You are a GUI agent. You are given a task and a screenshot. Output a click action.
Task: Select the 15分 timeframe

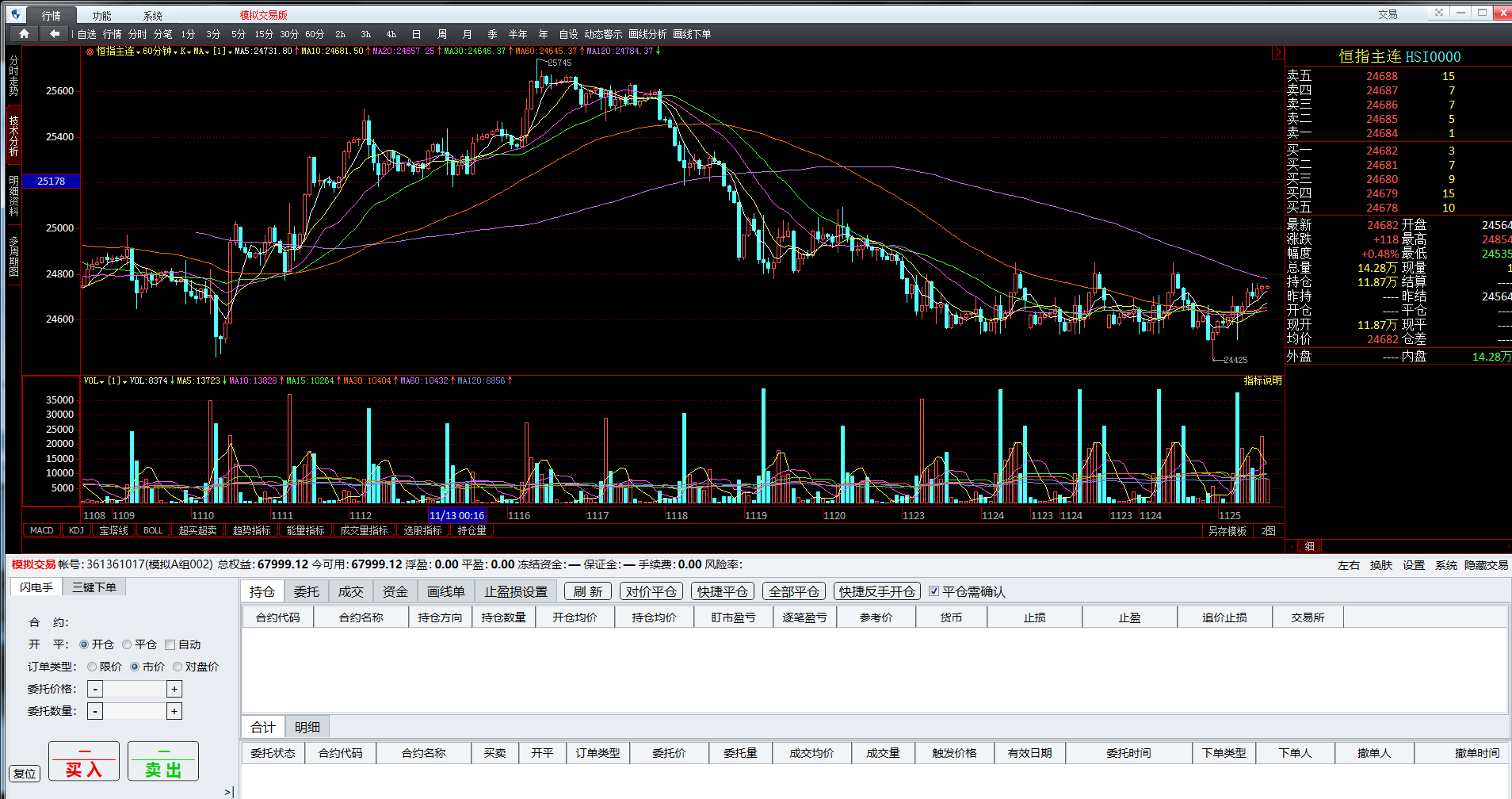pos(264,34)
